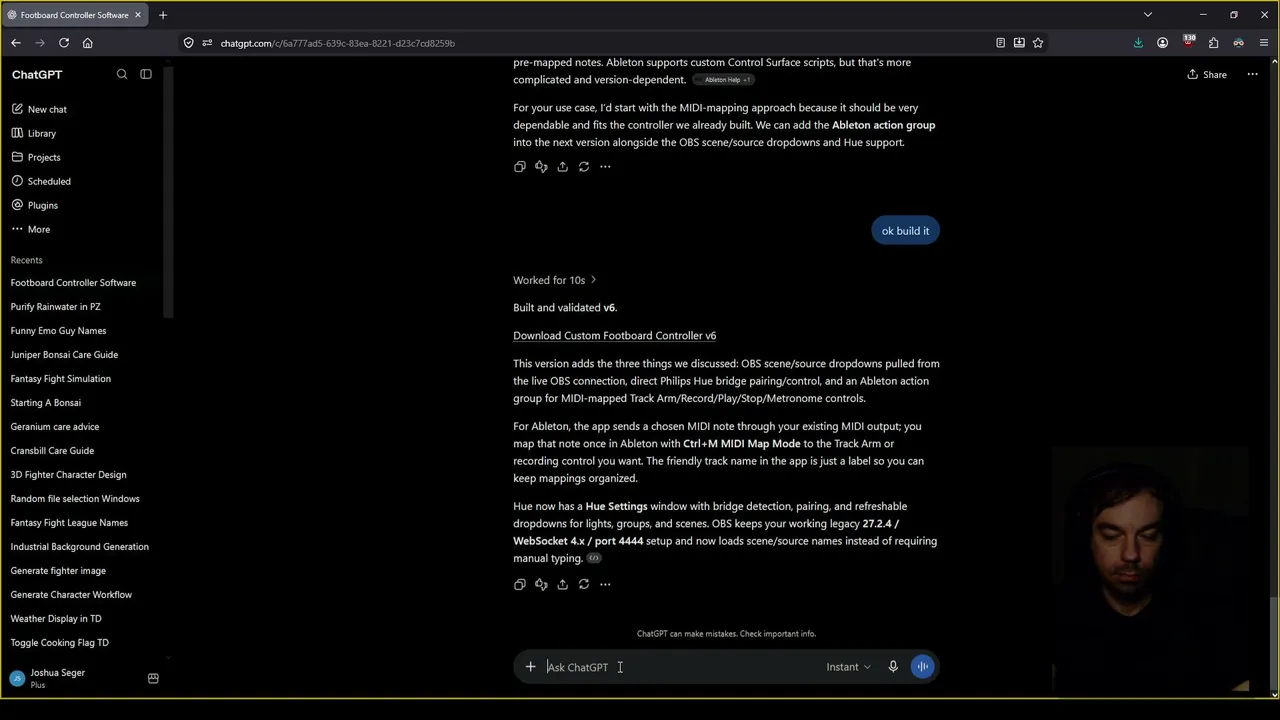The width and height of the screenshot is (1280, 720).
Task: Open the Fantasy Fight League Names chat
Action: [69, 523]
